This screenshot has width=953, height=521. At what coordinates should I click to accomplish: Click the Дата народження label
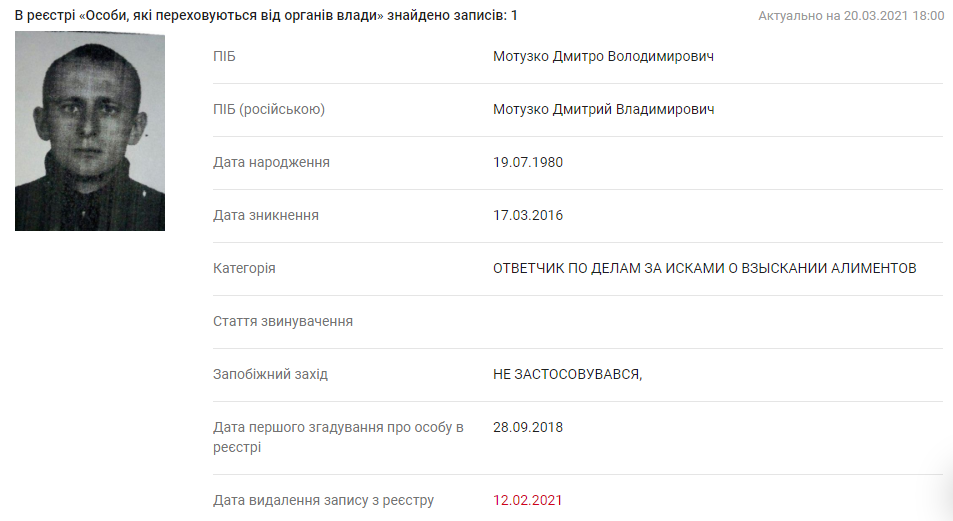point(271,162)
